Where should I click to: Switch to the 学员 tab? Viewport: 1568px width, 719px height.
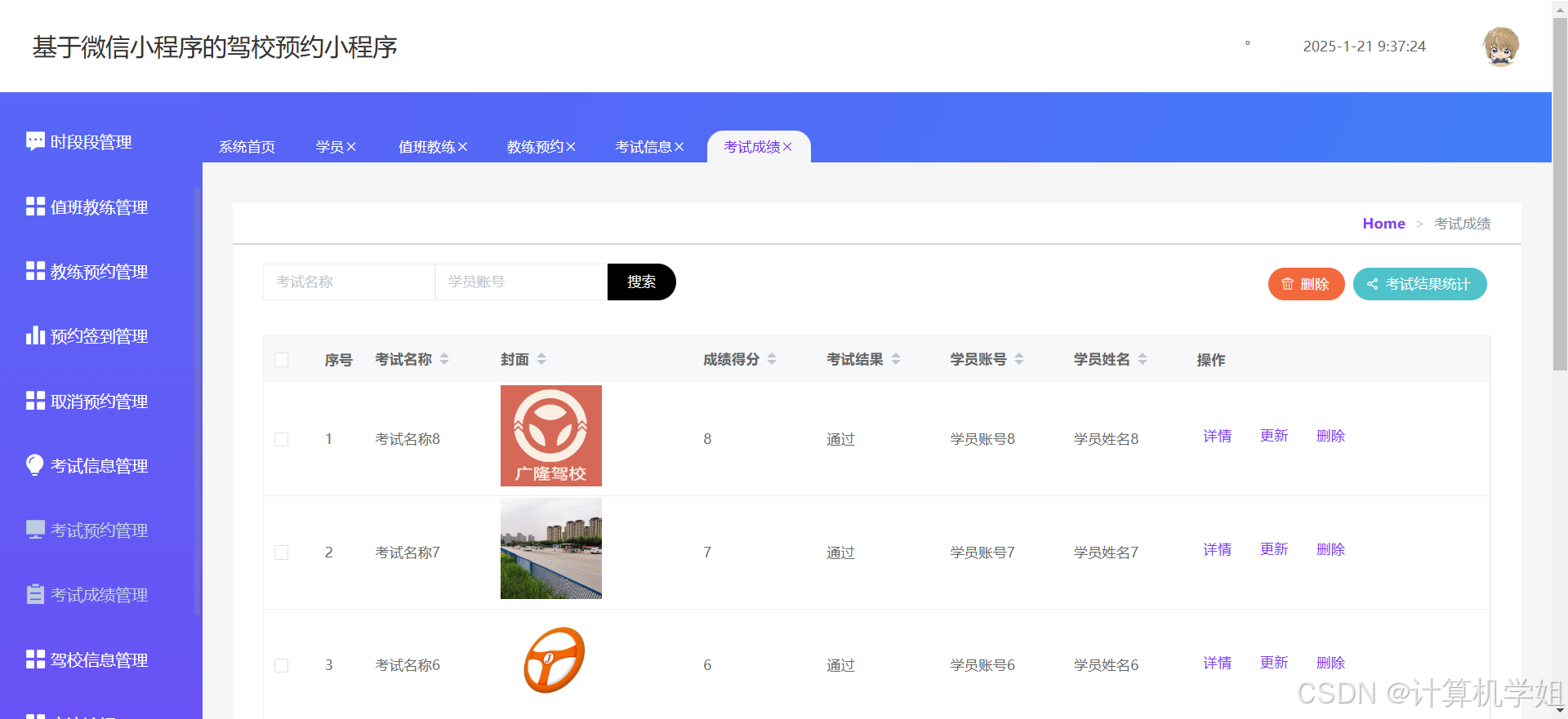[x=330, y=147]
